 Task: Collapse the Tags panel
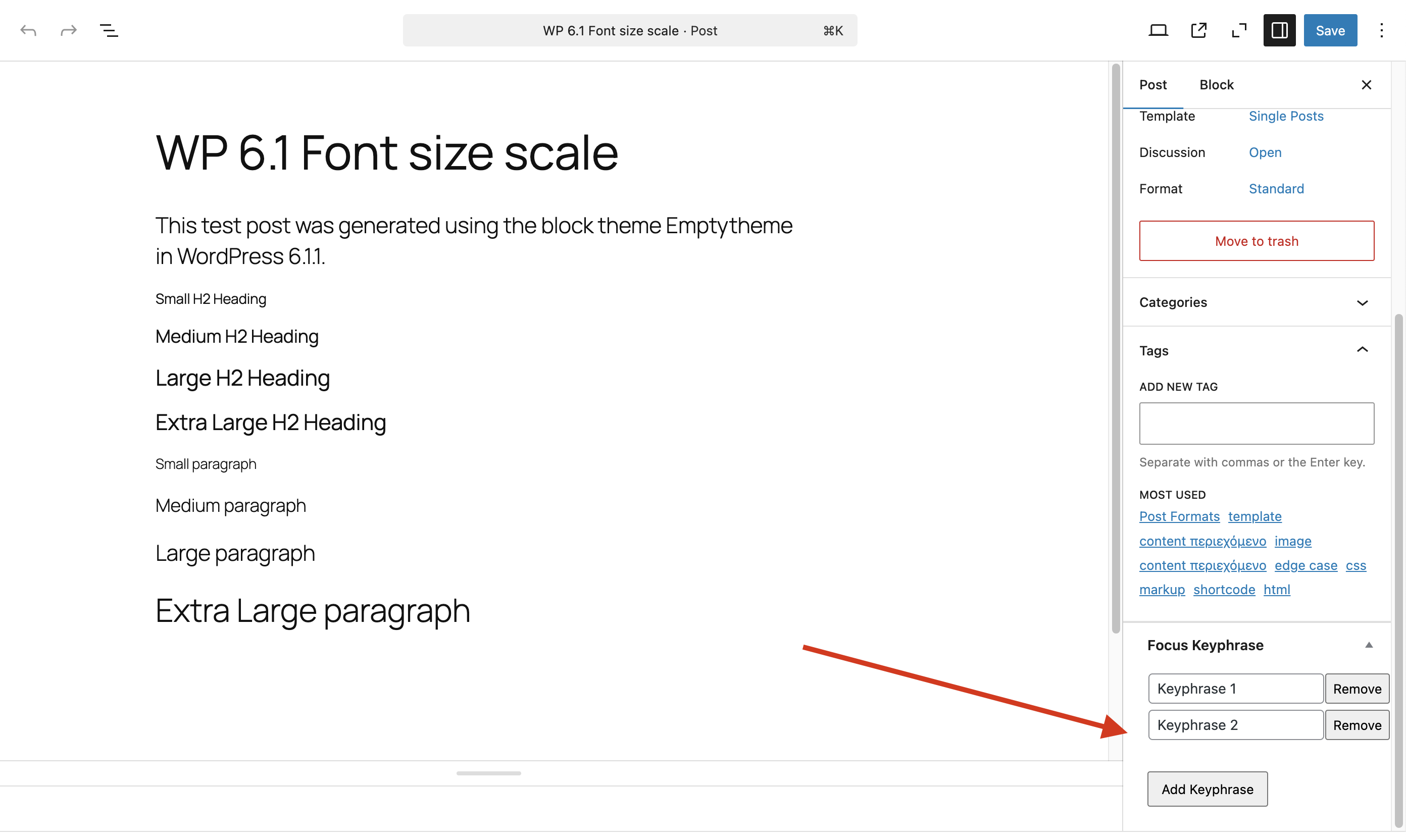(1256, 350)
